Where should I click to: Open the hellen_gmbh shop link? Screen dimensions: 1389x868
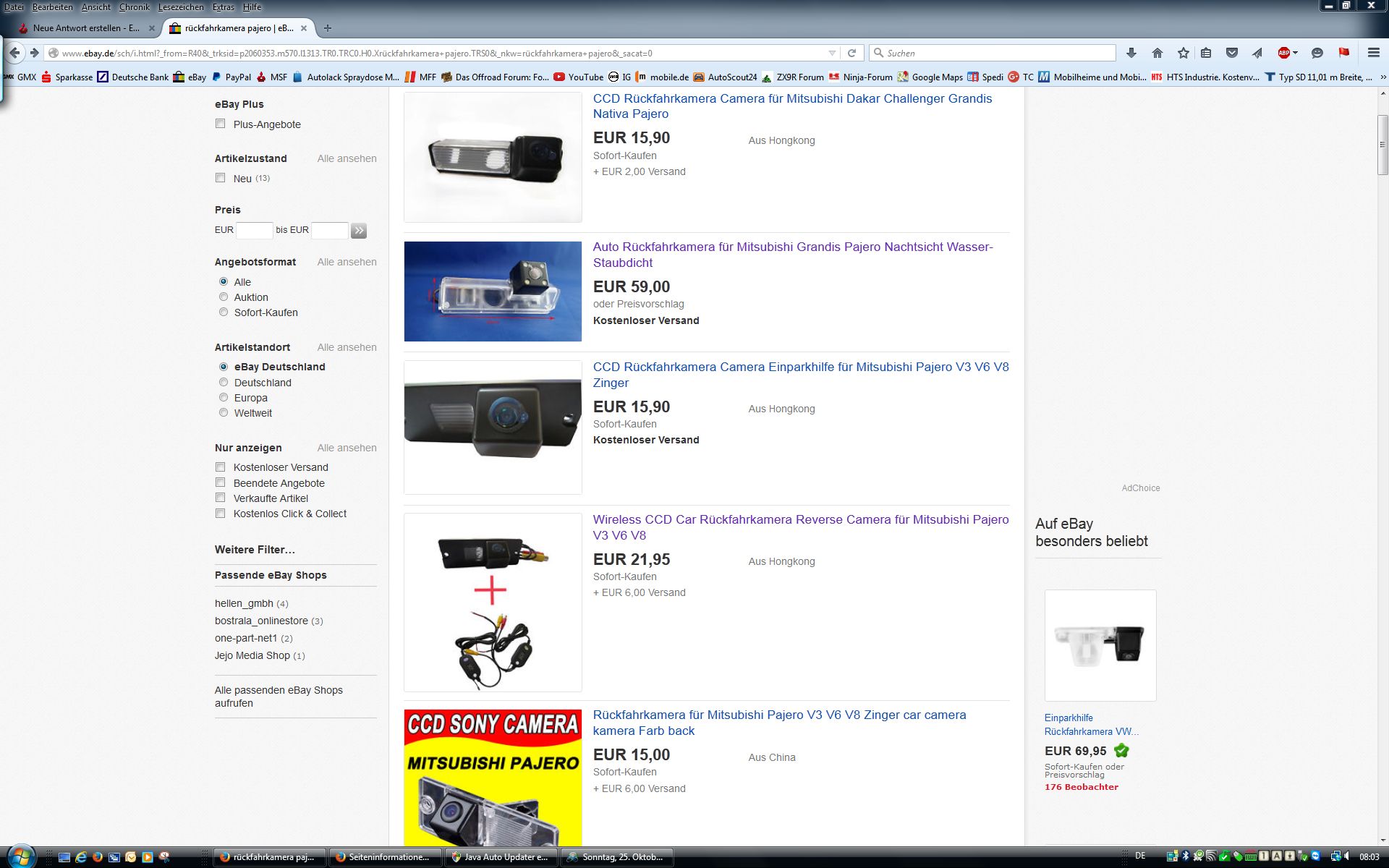tap(244, 603)
